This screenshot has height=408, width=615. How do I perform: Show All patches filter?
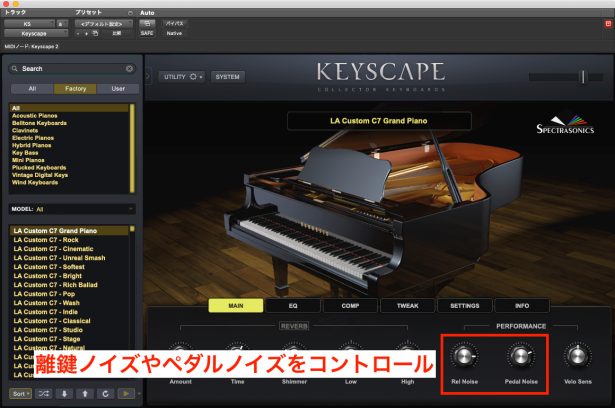pyautogui.click(x=32, y=89)
